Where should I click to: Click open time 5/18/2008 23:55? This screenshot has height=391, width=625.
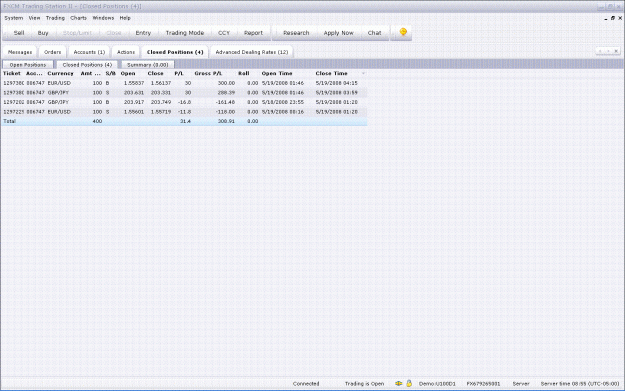coord(283,102)
